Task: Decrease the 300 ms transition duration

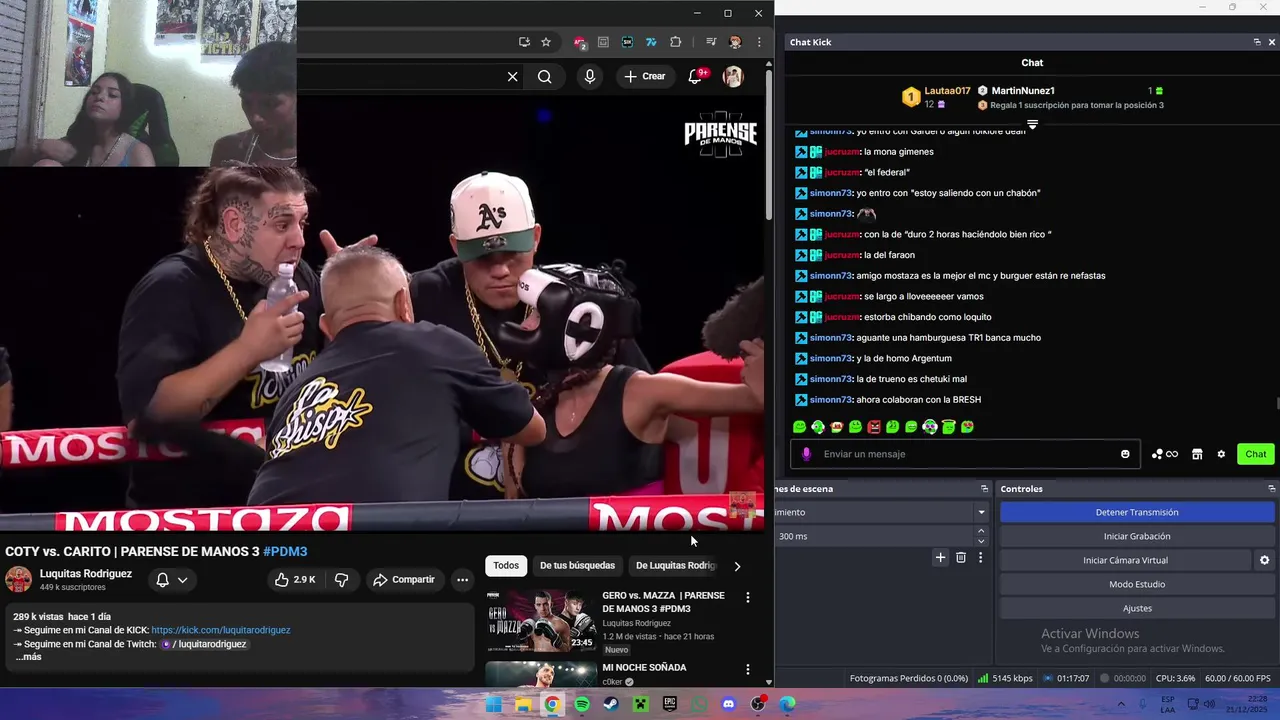Action: click(981, 541)
